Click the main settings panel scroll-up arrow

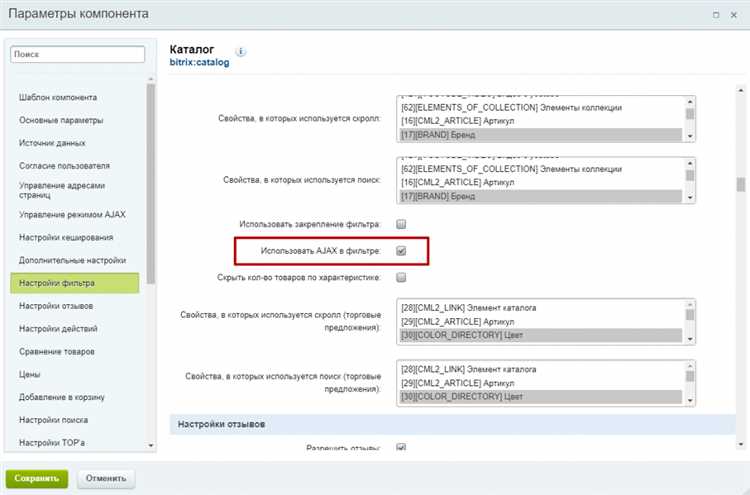pyautogui.click(x=740, y=90)
